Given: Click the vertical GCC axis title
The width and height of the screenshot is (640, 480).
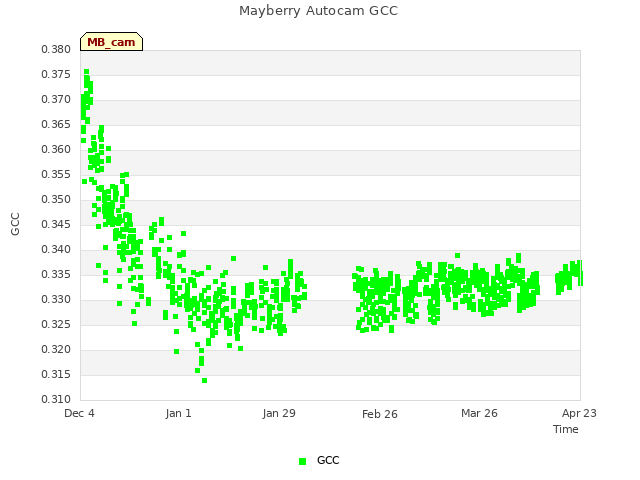Looking at the screenshot, I should (x=15, y=224).
